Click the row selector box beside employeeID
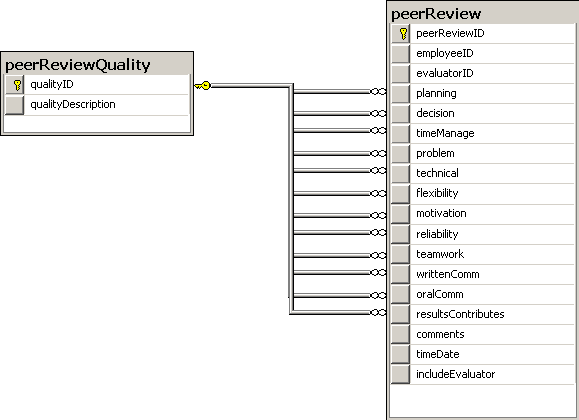The height and width of the screenshot is (420, 579). click(x=401, y=54)
